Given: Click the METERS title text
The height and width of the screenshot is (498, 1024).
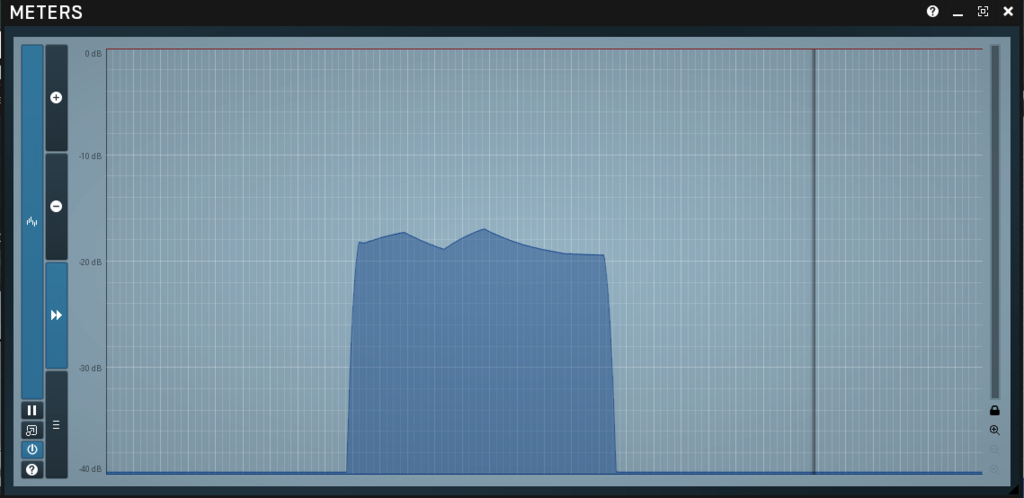Looking at the screenshot, I should pos(46,12).
